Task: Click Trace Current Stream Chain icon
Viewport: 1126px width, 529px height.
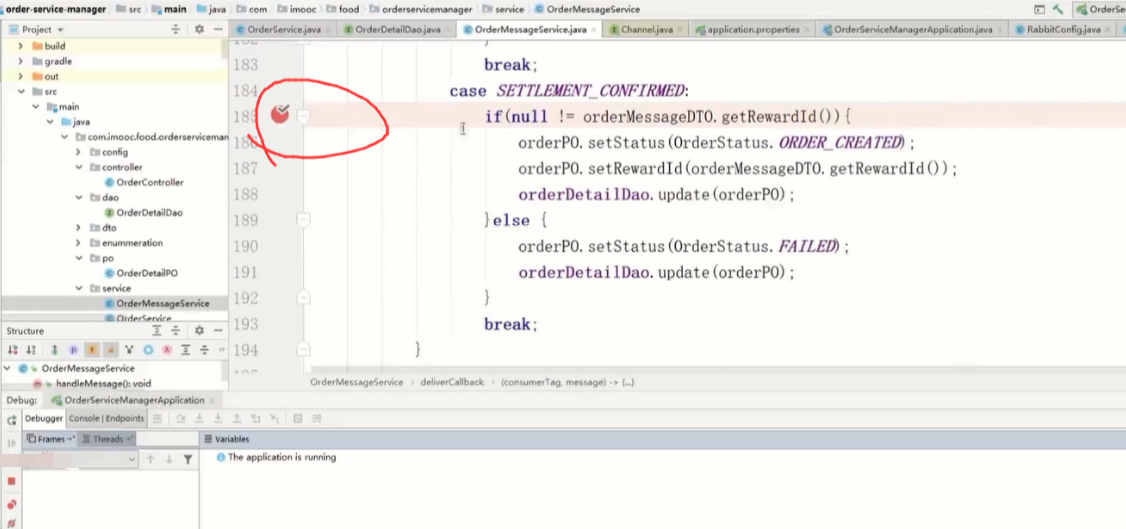Action: (x=317, y=418)
